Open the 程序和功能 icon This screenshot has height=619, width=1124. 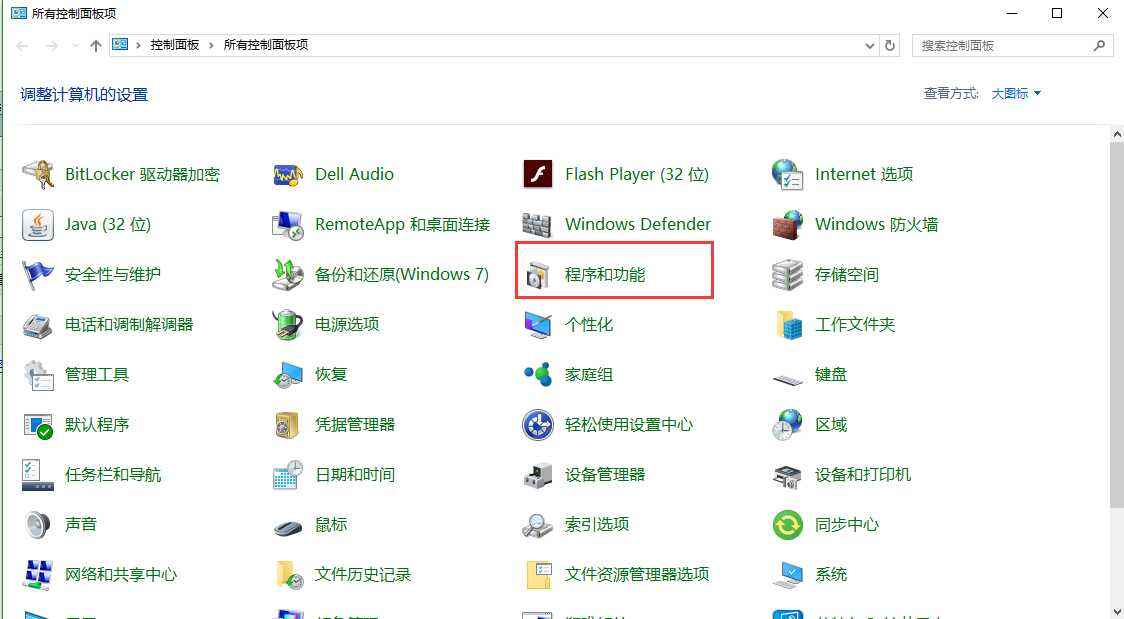(x=538, y=275)
